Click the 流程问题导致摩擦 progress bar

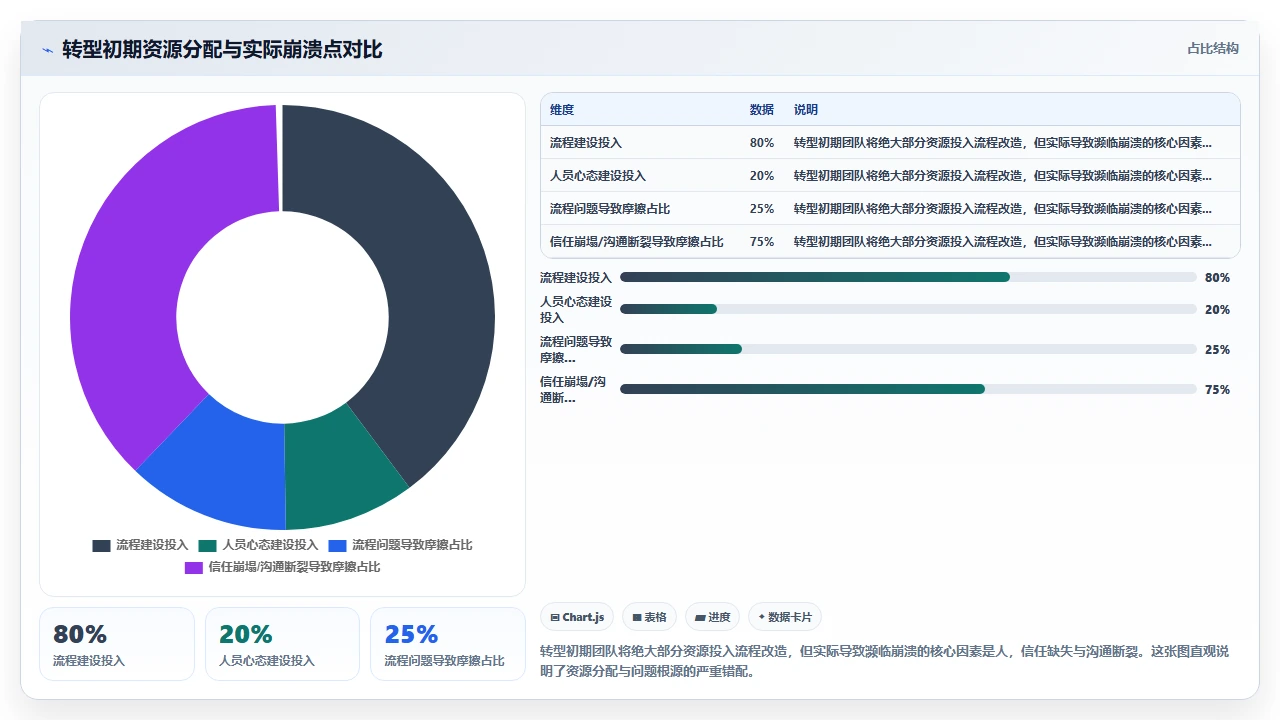point(908,349)
